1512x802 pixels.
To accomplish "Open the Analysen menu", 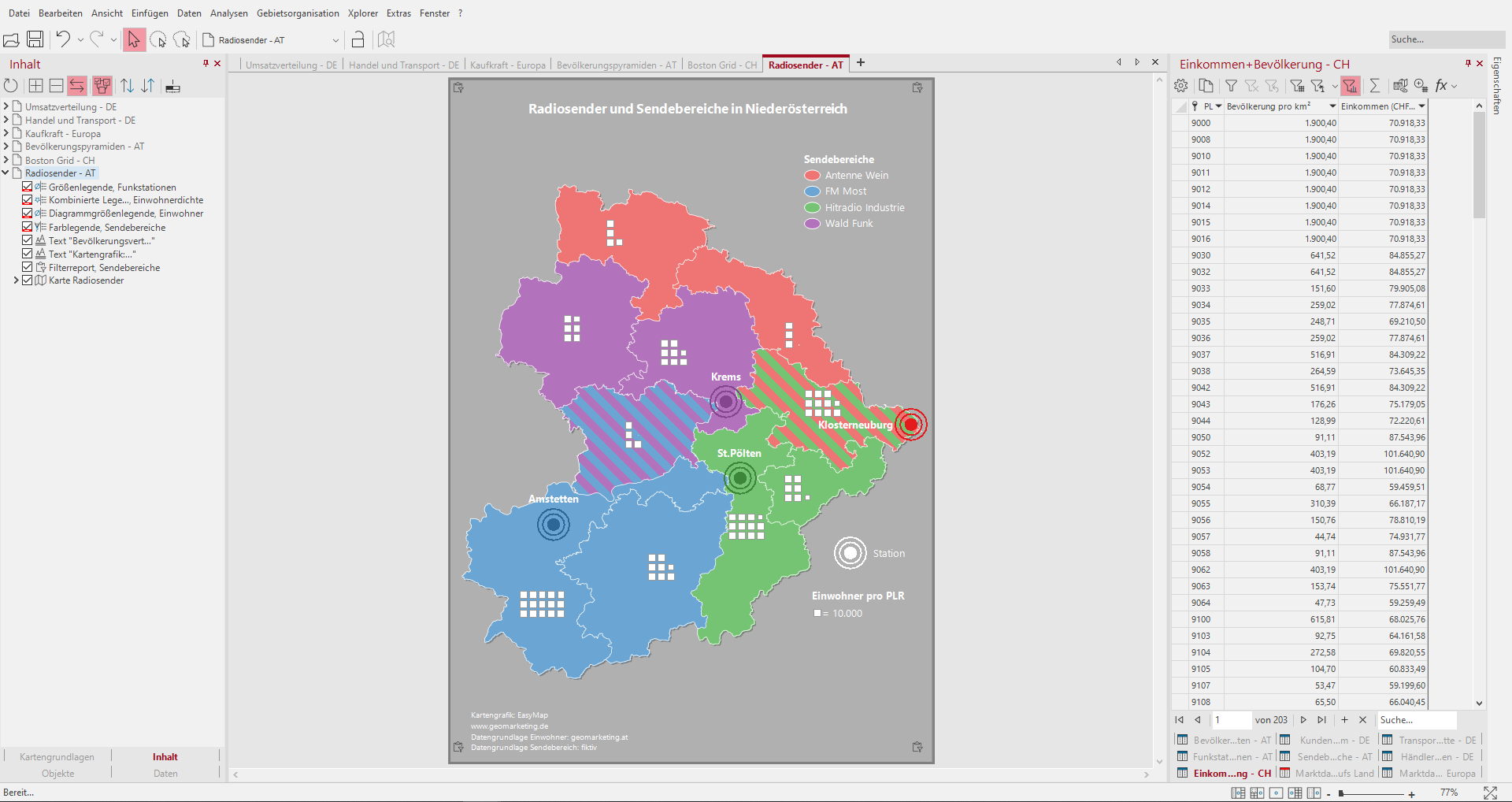I will click(228, 13).
